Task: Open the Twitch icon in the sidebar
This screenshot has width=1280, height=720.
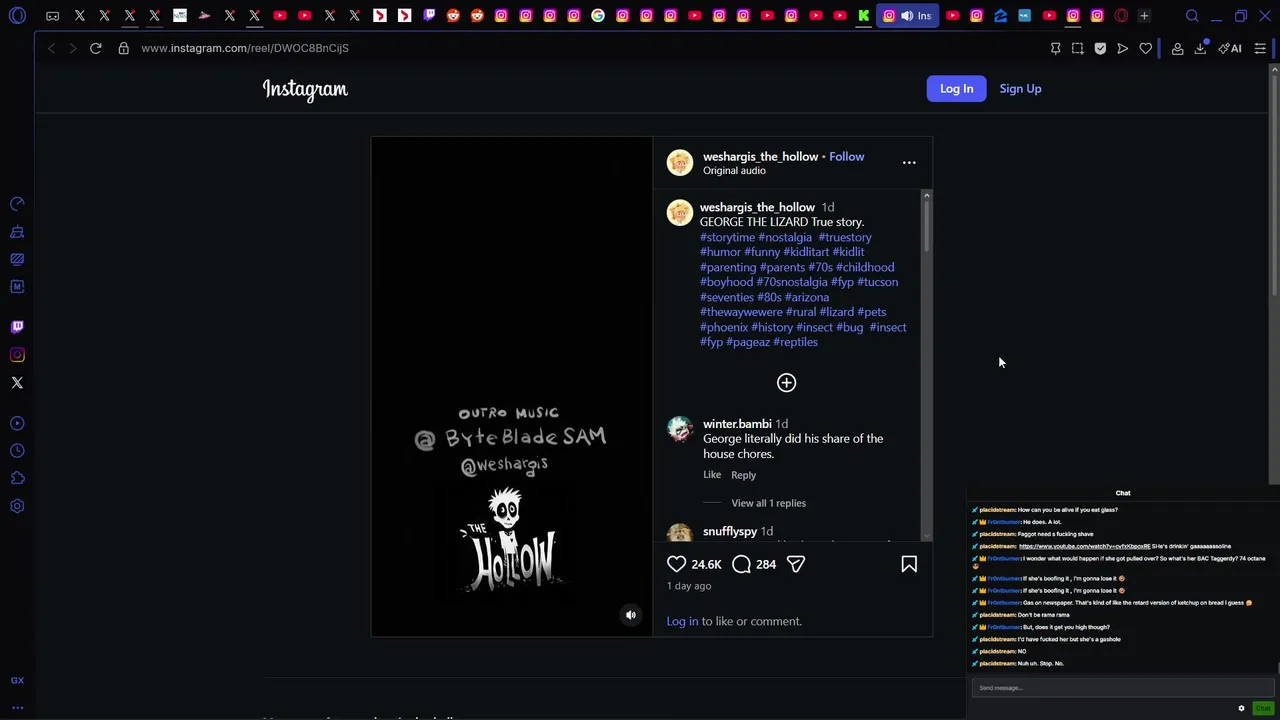Action: 17,327
